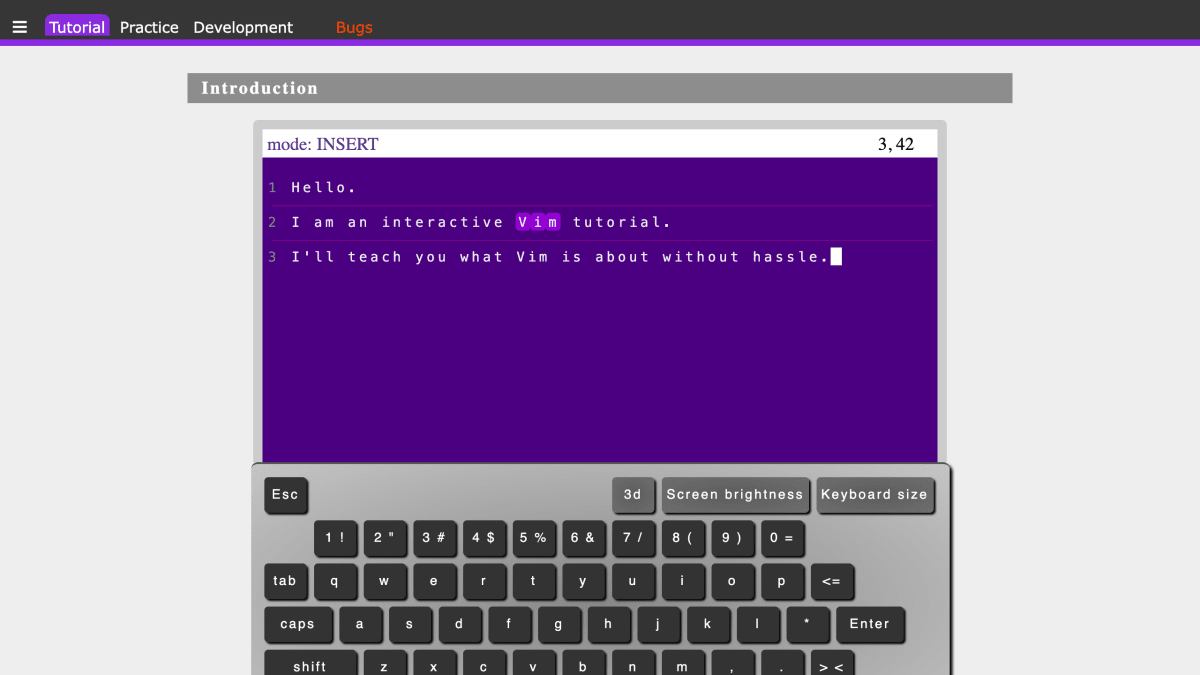Viewport: 1200px width, 675px height.
Task: Hit the tab key on virtual keyboard
Action: (x=285, y=581)
